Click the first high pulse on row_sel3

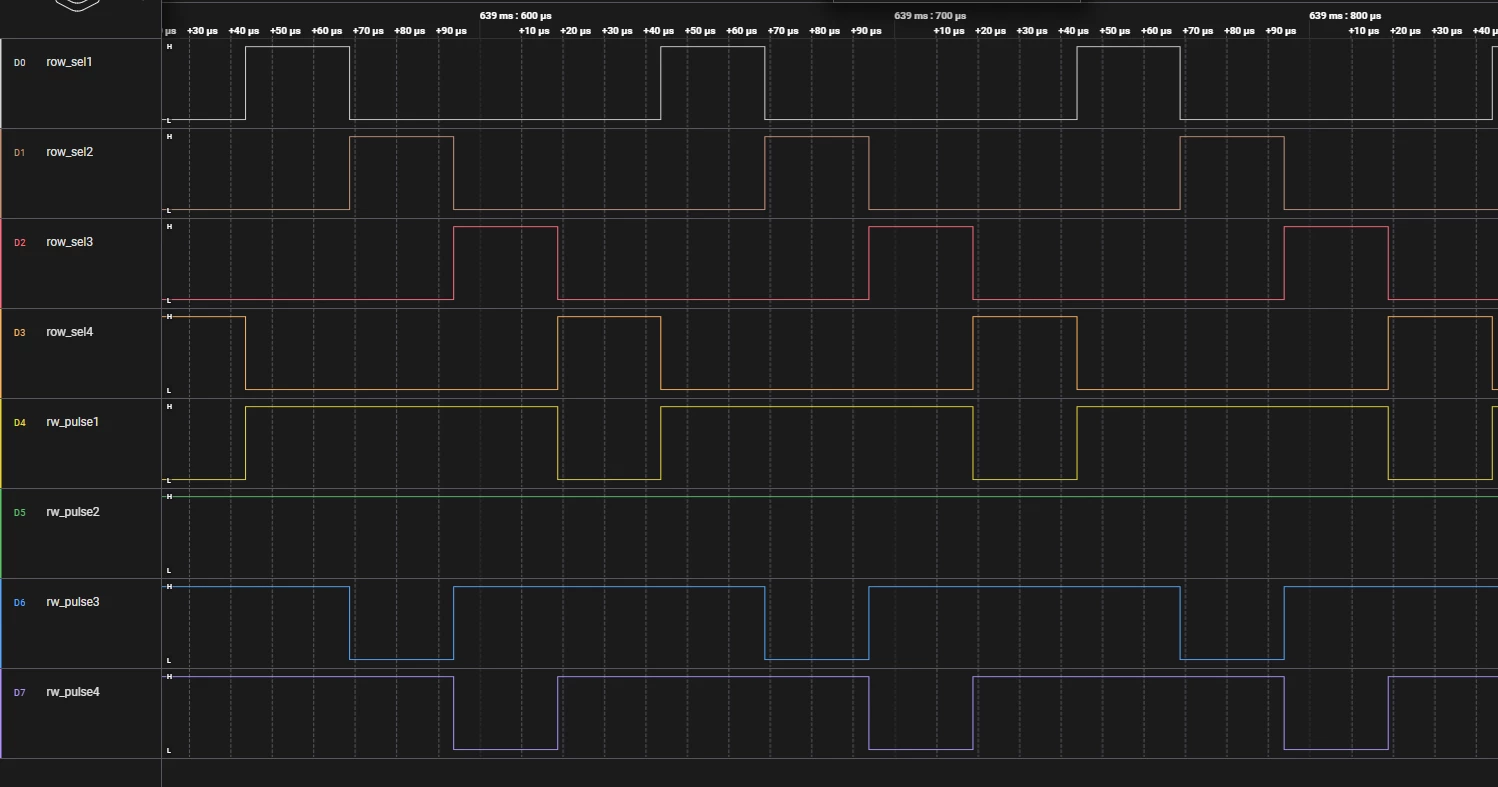505,263
